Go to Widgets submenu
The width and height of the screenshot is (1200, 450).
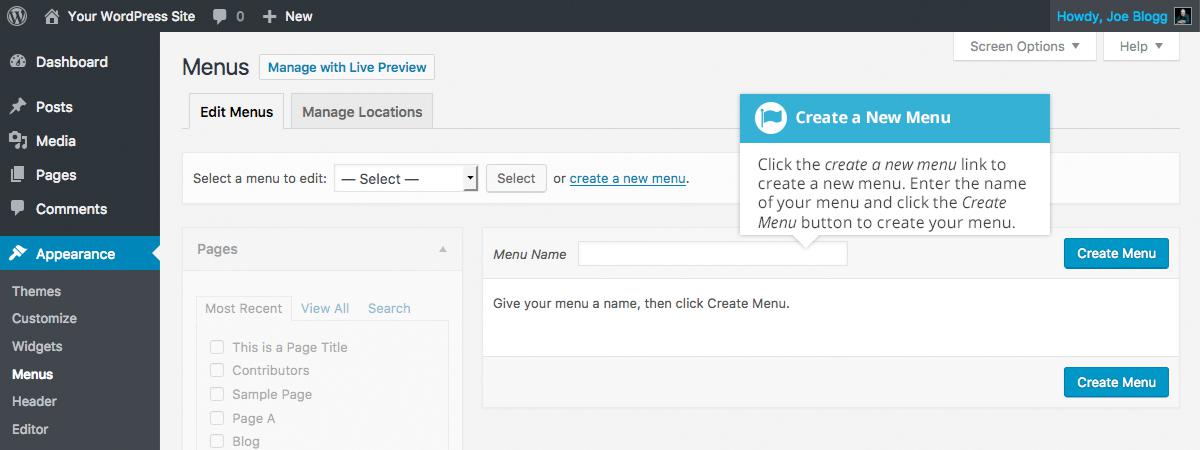tap(37, 346)
